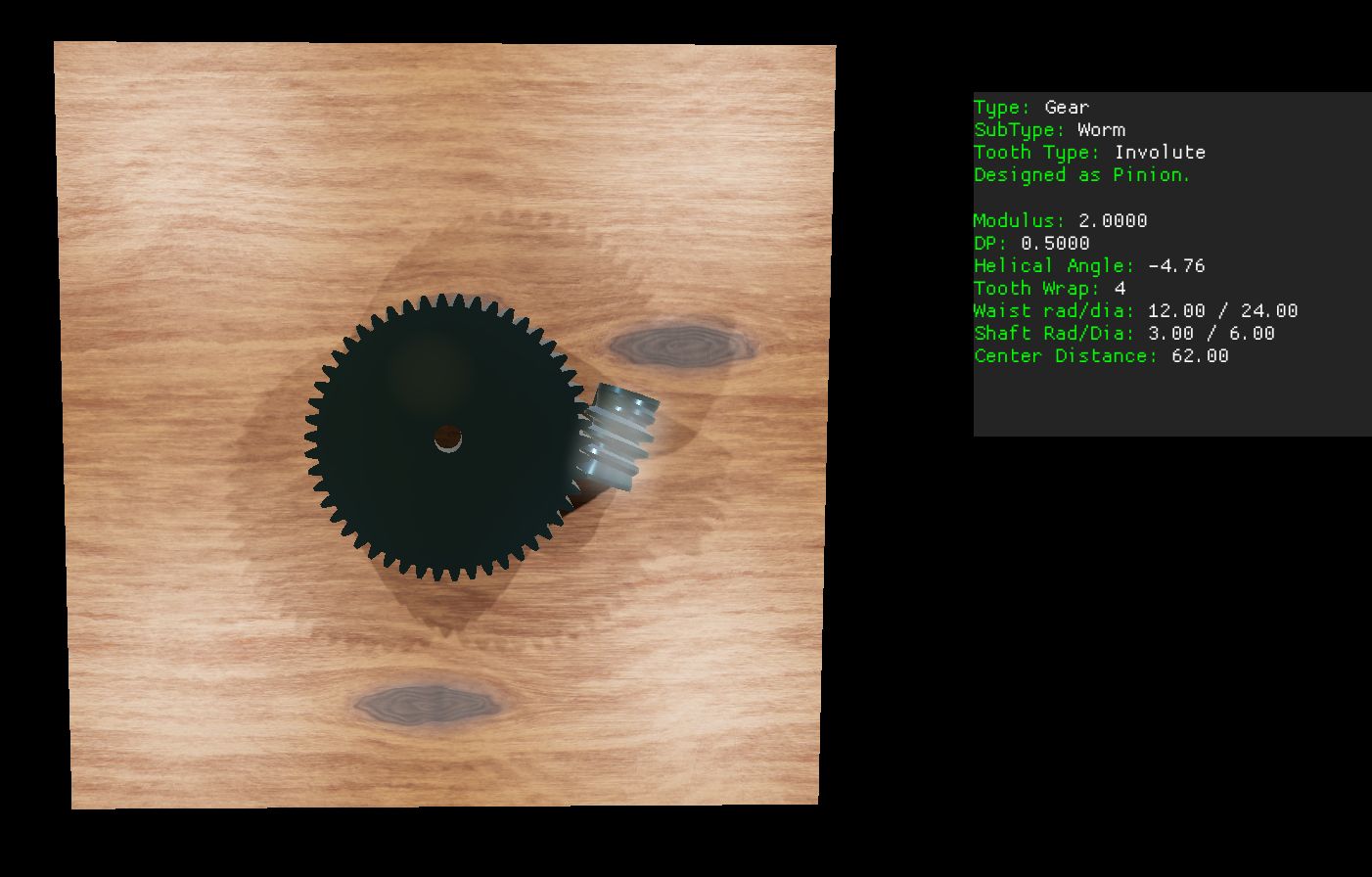Click the shaft hole at gear center

448,439
